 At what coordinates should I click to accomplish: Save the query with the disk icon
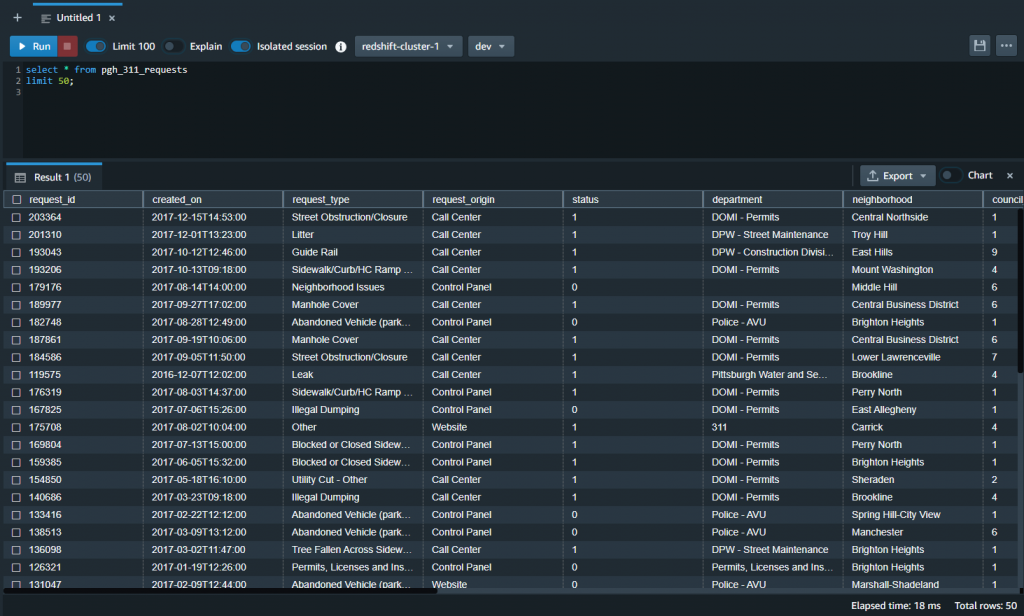coord(980,46)
